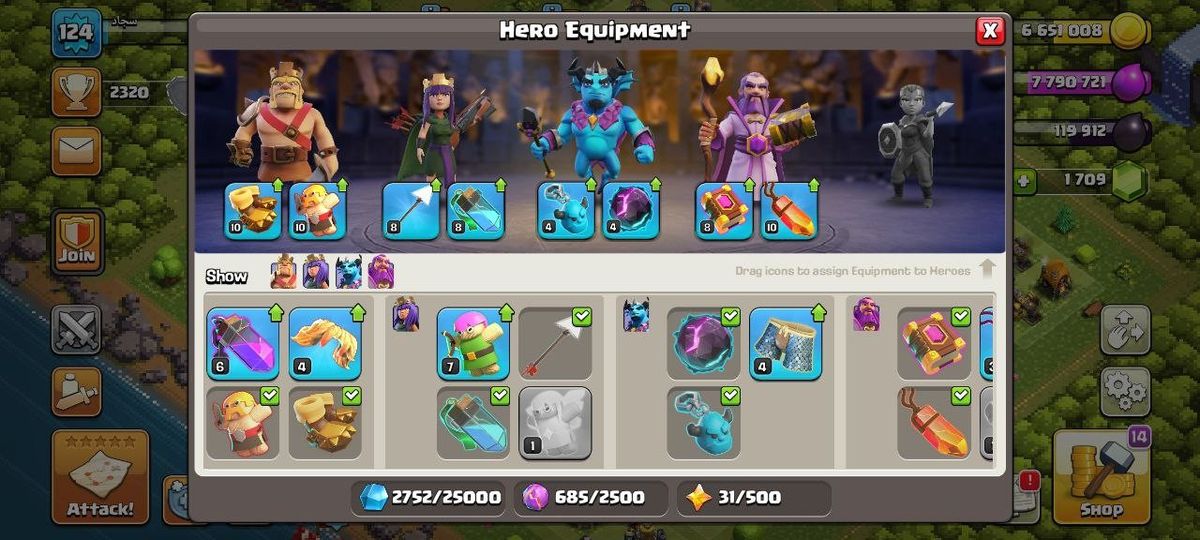Select the Eternal Tome book in the inventory
1200x540 pixels.
click(x=934, y=343)
